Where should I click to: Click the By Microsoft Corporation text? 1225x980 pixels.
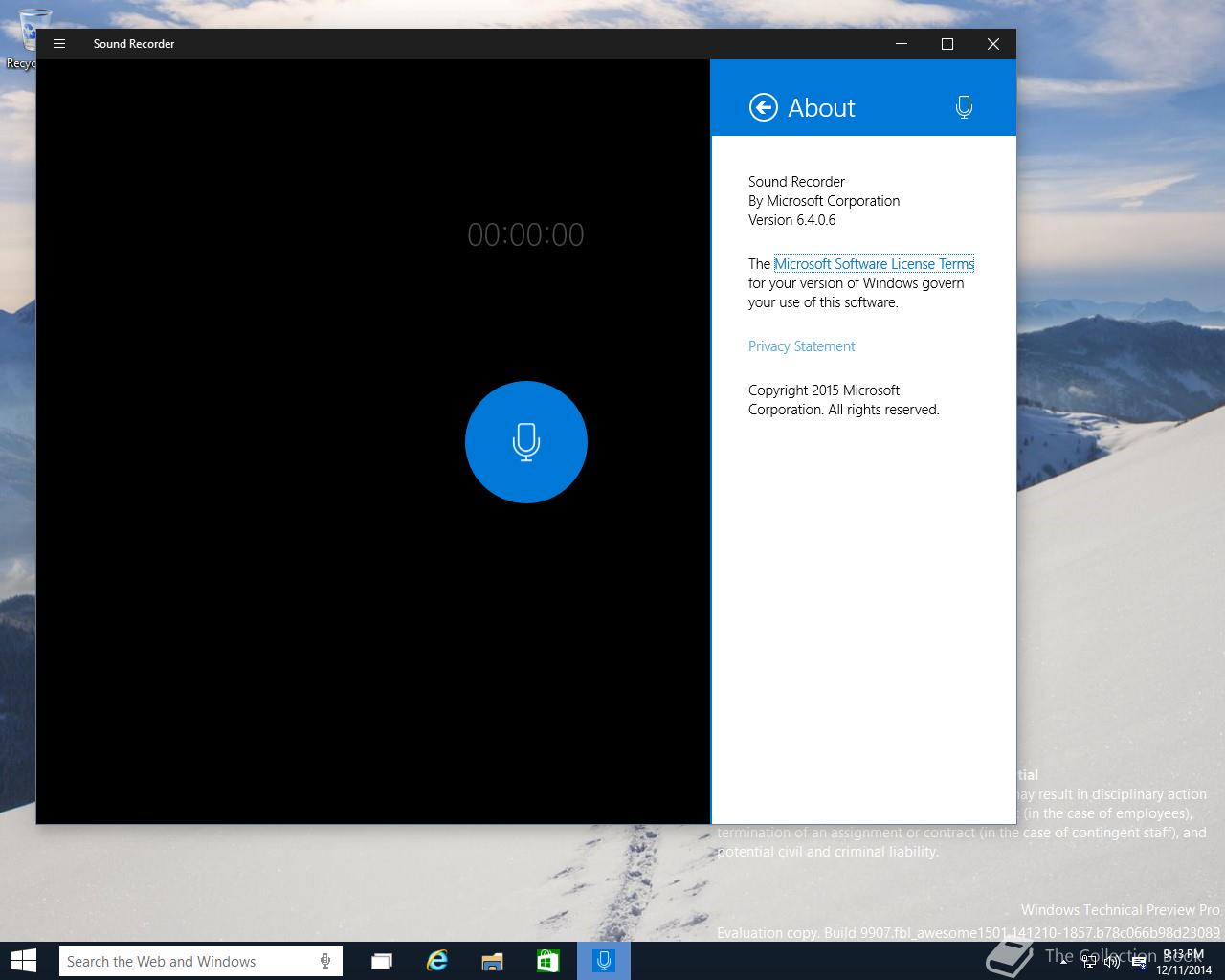tap(824, 201)
